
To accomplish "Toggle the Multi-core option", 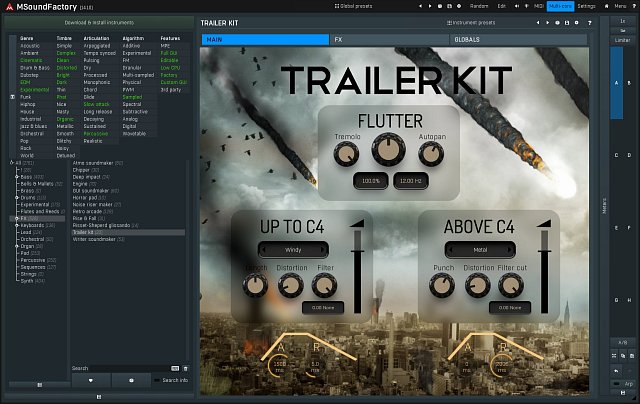I will click(x=558, y=6).
